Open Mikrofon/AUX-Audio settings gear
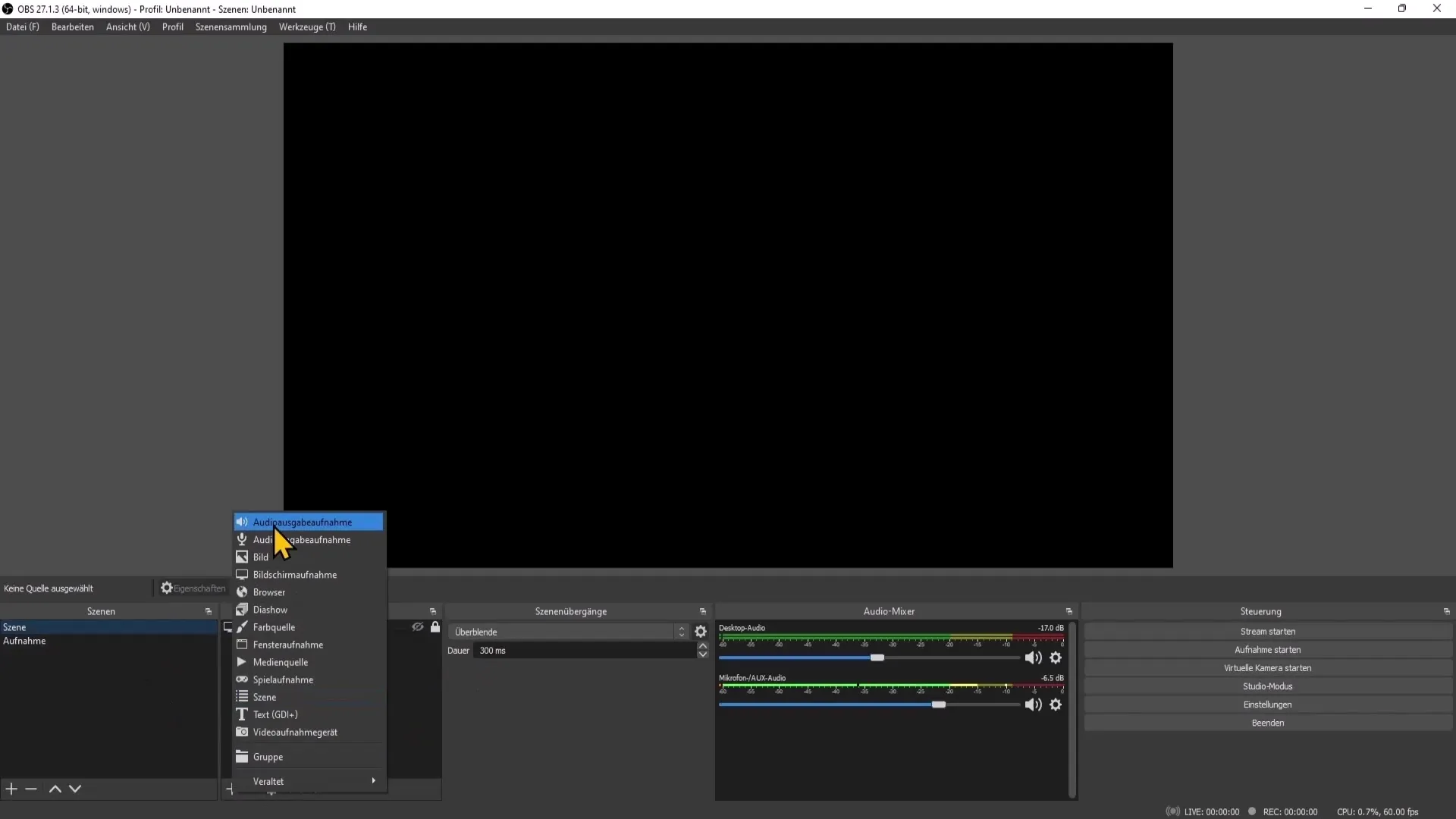 click(x=1056, y=704)
